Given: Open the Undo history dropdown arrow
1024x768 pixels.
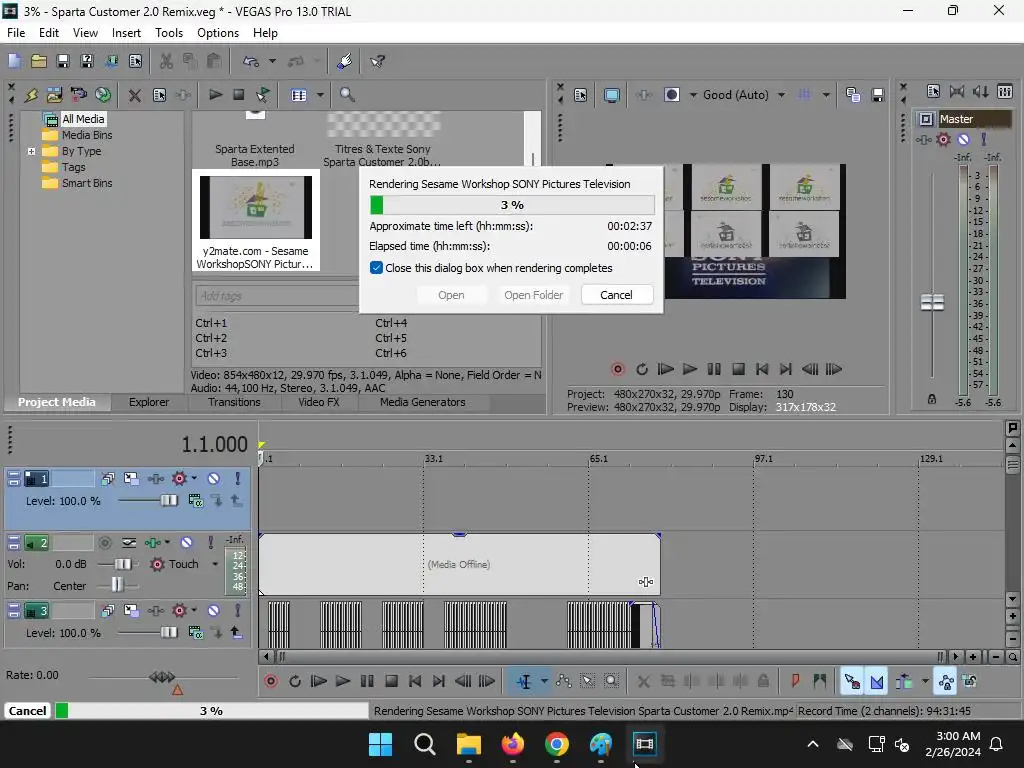Looking at the screenshot, I should point(272,61).
